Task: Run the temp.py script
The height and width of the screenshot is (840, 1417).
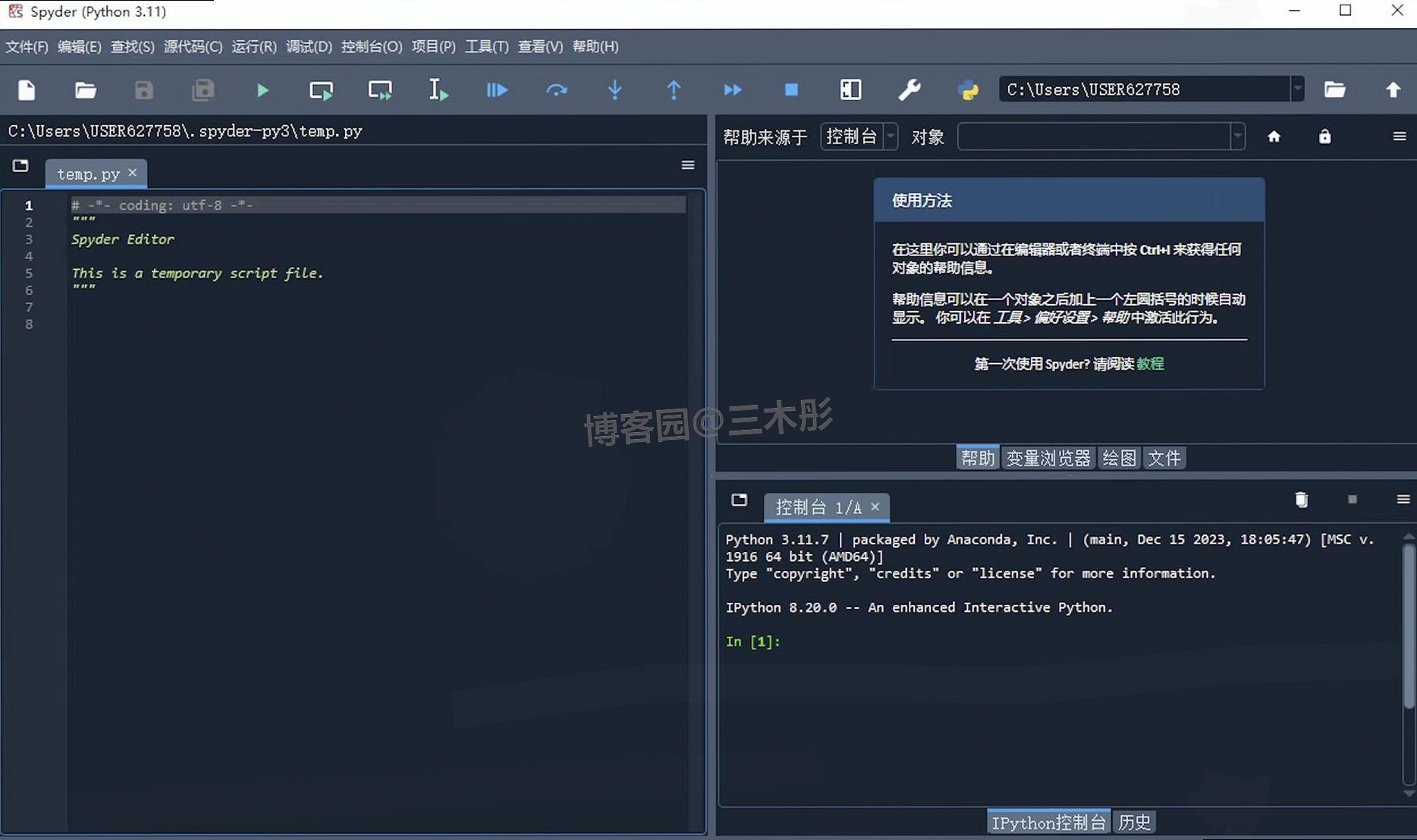Action: [262, 89]
